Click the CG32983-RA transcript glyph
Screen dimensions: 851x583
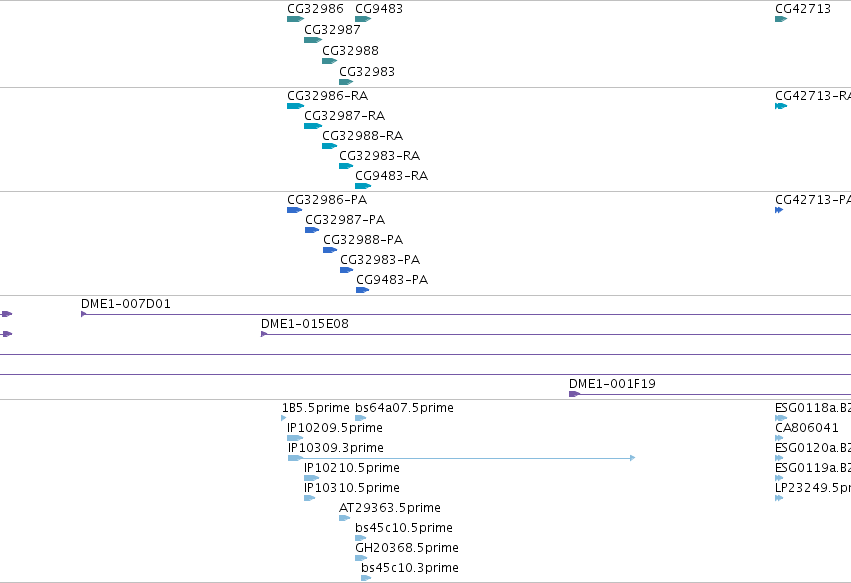coord(346,166)
